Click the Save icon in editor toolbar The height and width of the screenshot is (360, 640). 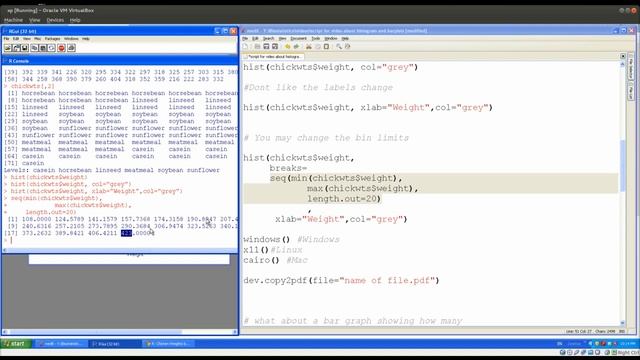266,47
